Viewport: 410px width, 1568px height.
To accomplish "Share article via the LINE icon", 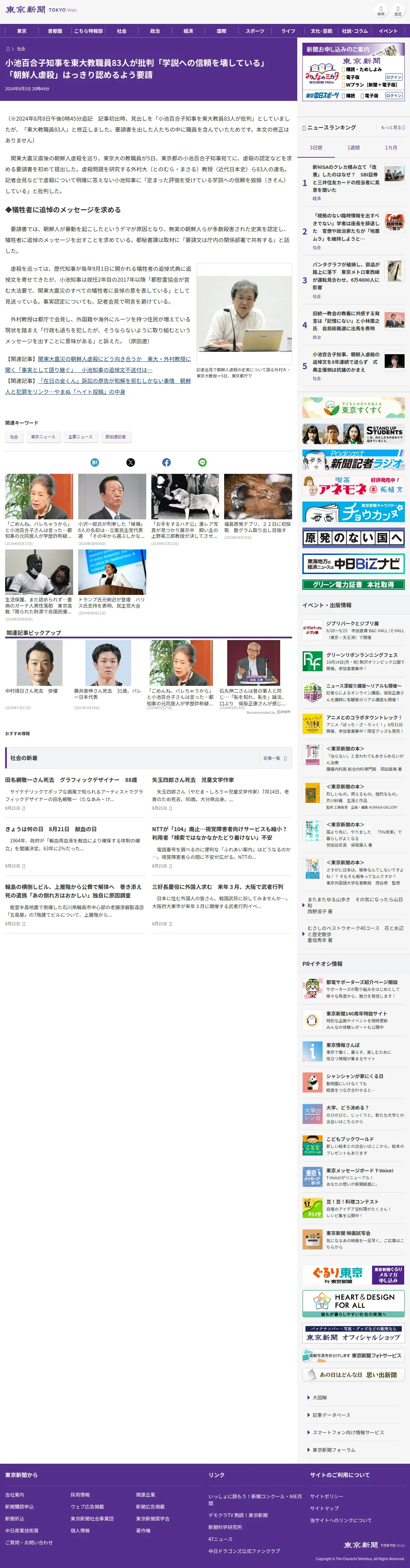I will (202, 463).
